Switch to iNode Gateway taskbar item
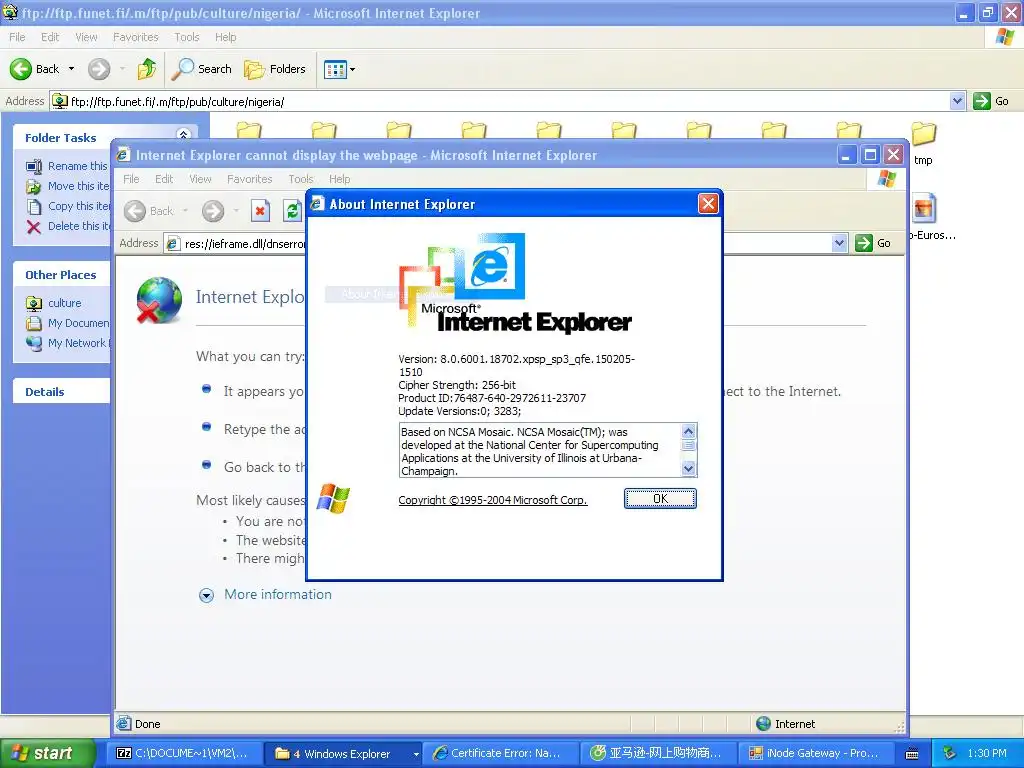The image size is (1024, 768). click(x=817, y=754)
